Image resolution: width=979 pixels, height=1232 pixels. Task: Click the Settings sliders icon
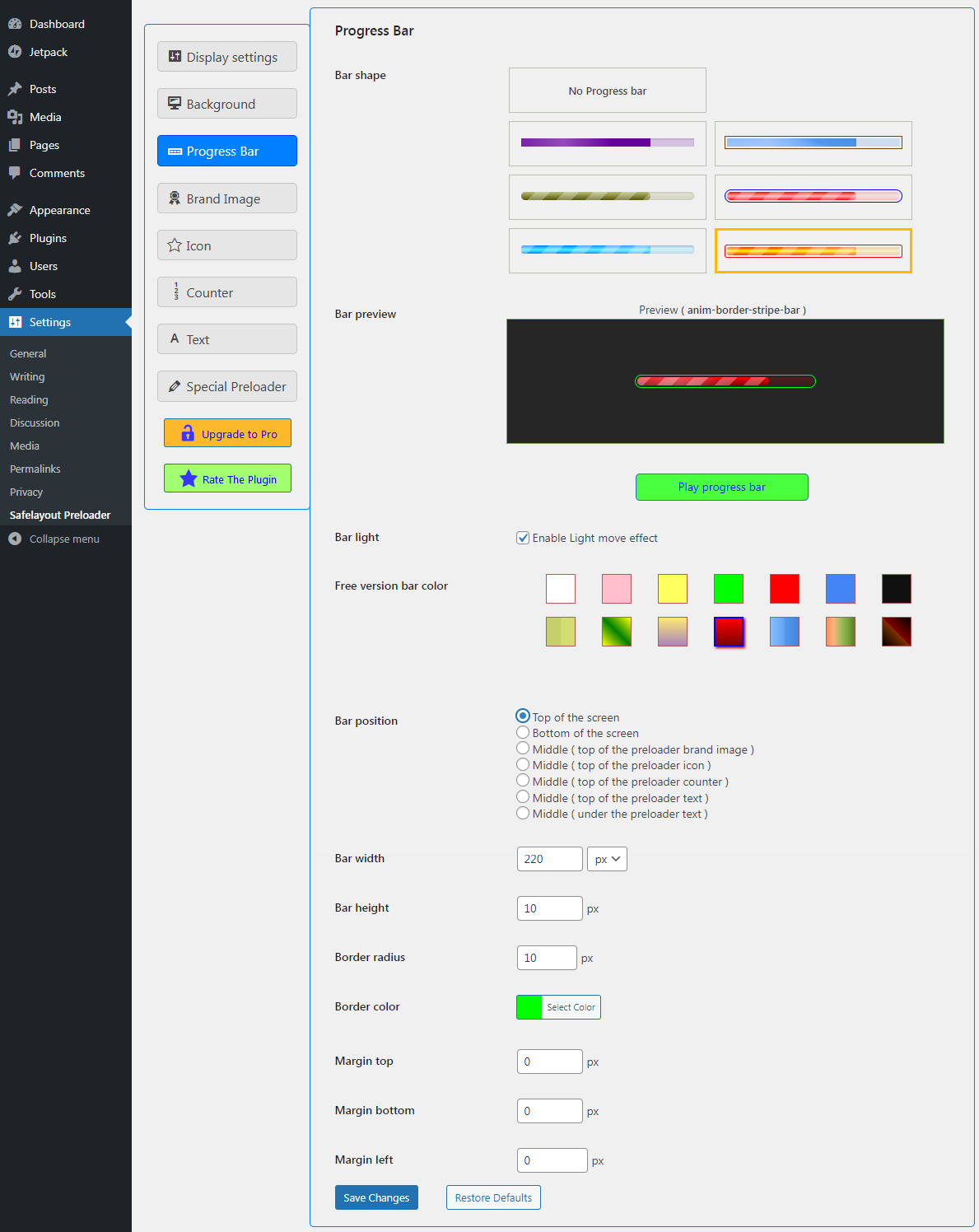coord(15,322)
